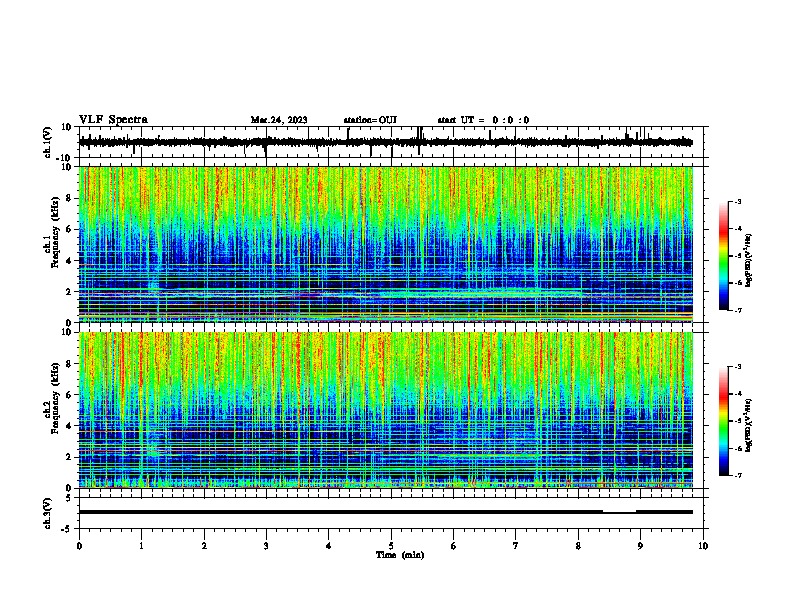
Task: Click inside the ch.1 frequency spectrogram
Action: (x=386, y=244)
